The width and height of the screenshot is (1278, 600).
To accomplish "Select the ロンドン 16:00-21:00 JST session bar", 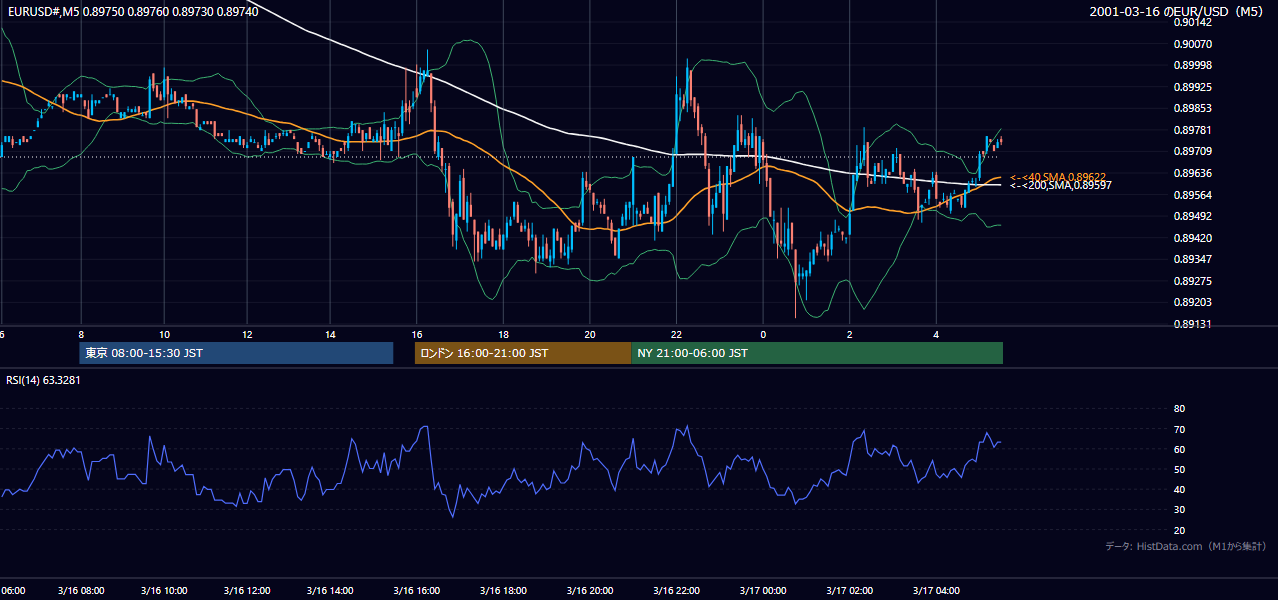I will (x=523, y=353).
